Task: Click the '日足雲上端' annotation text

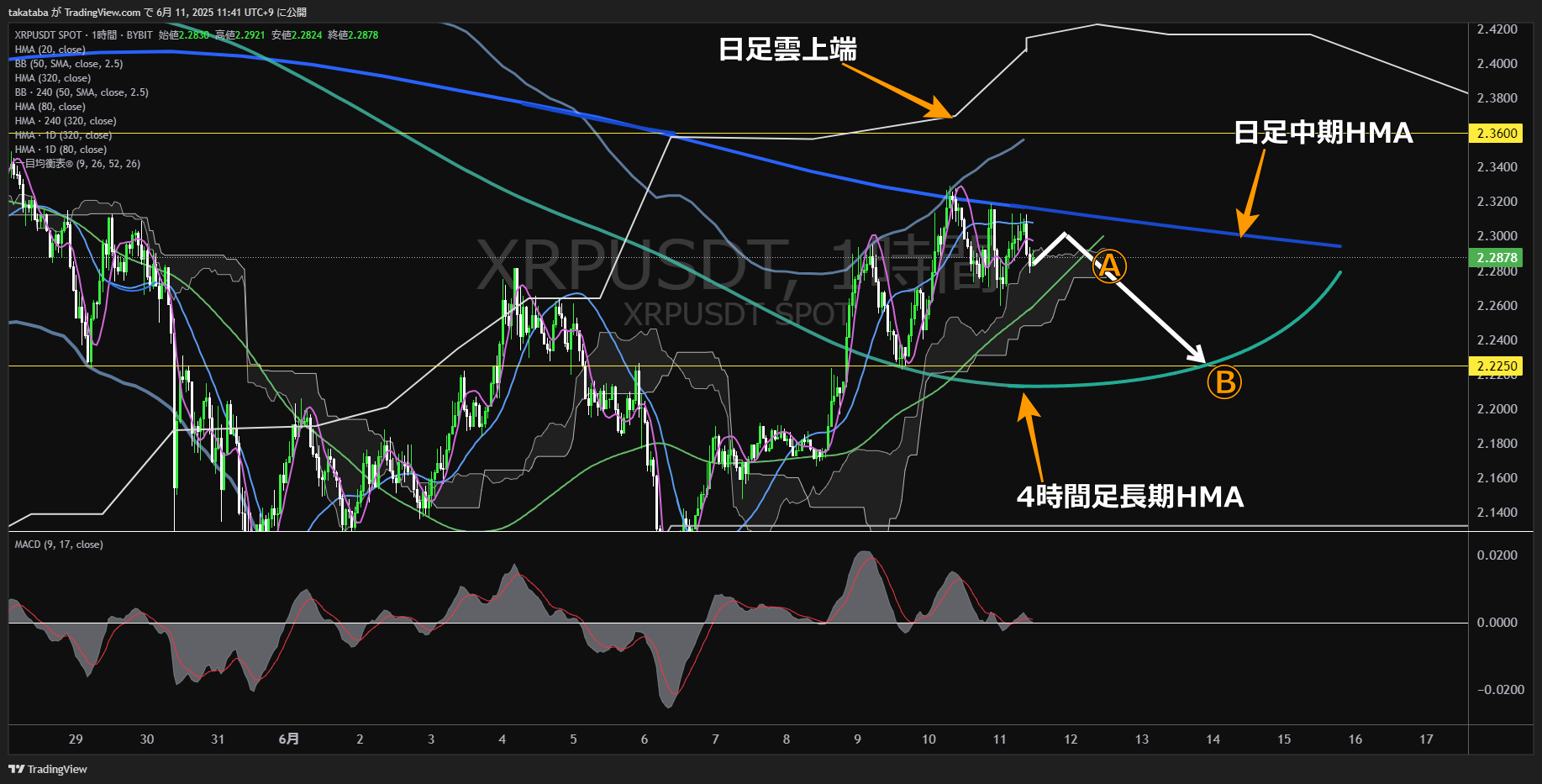Action: (787, 50)
